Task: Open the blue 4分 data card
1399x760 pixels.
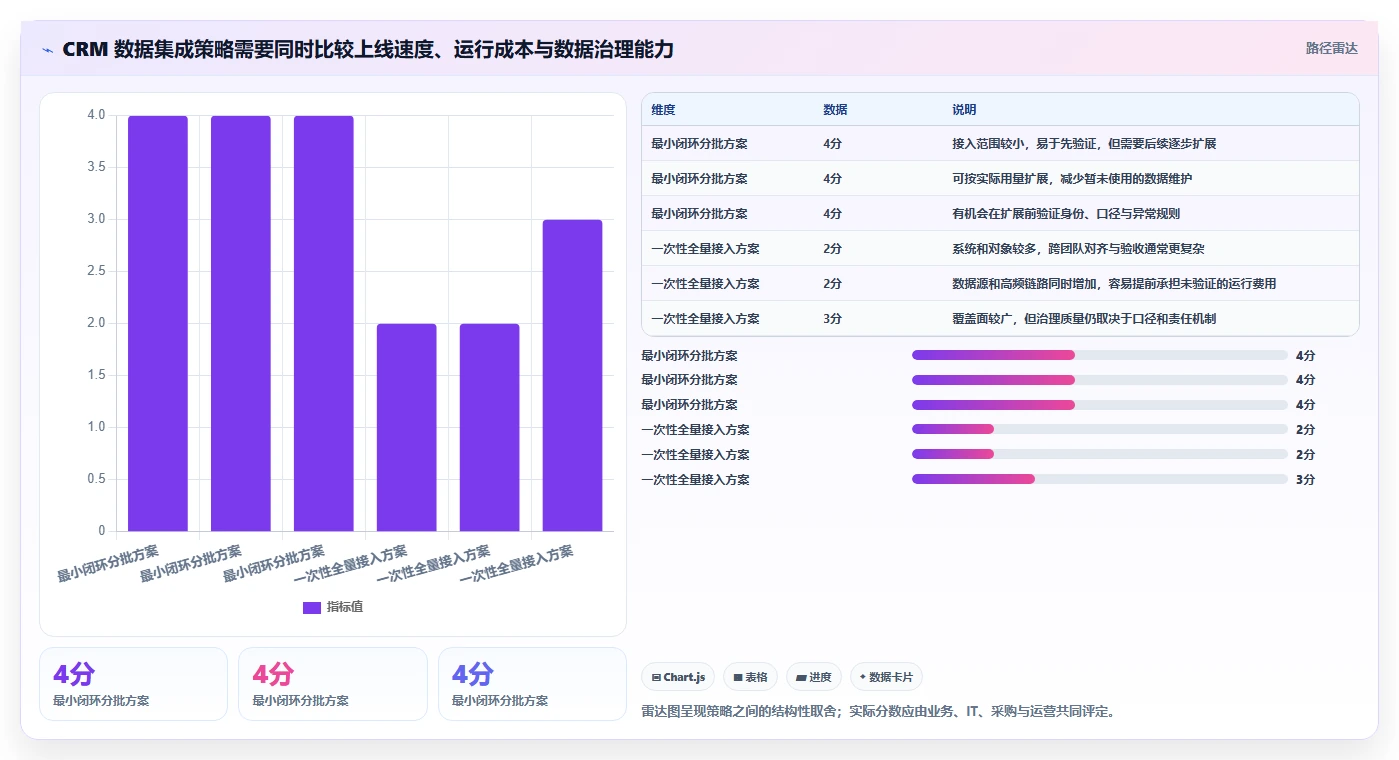Action: (x=532, y=684)
